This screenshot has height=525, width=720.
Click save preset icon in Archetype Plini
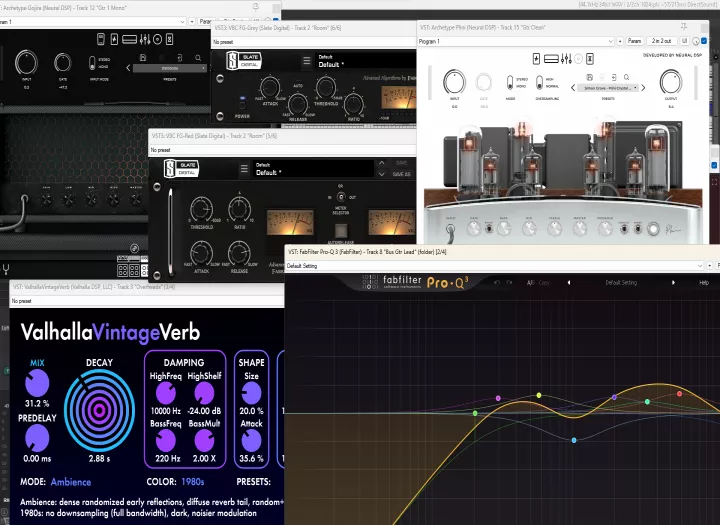[x=590, y=77]
